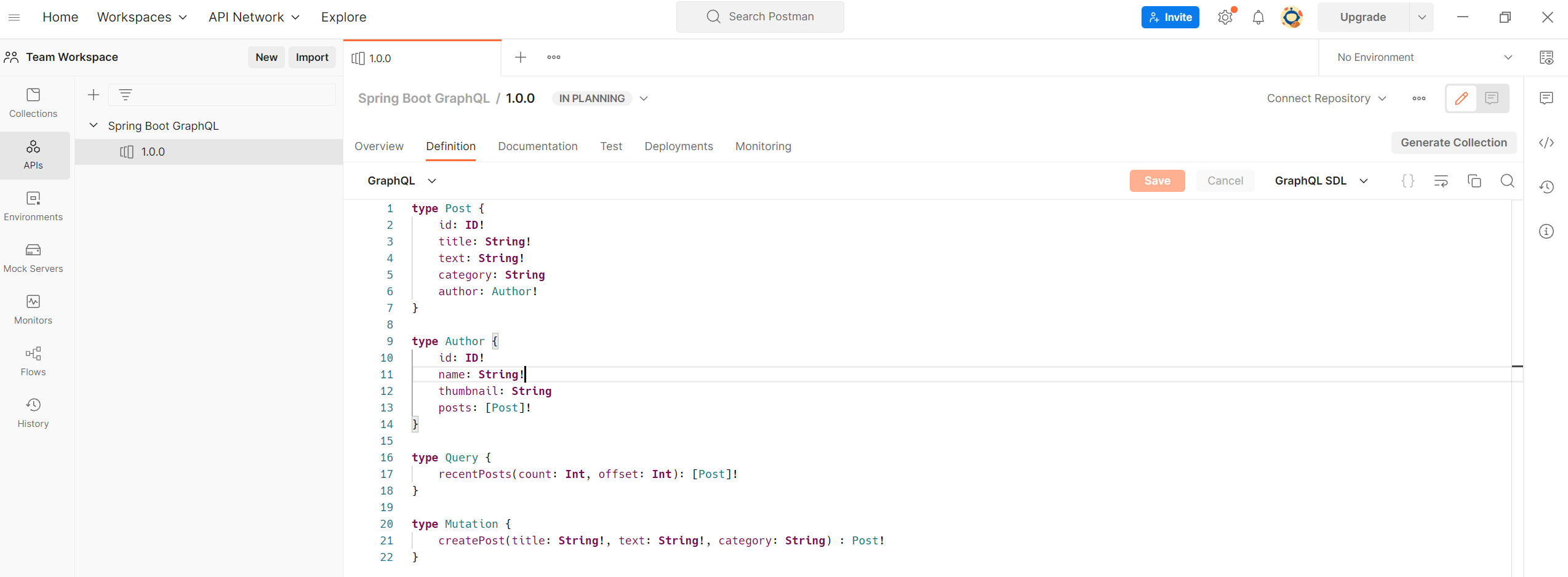Screen dimensions: 1568x577
Task: Go to Home
Action: (60, 17)
